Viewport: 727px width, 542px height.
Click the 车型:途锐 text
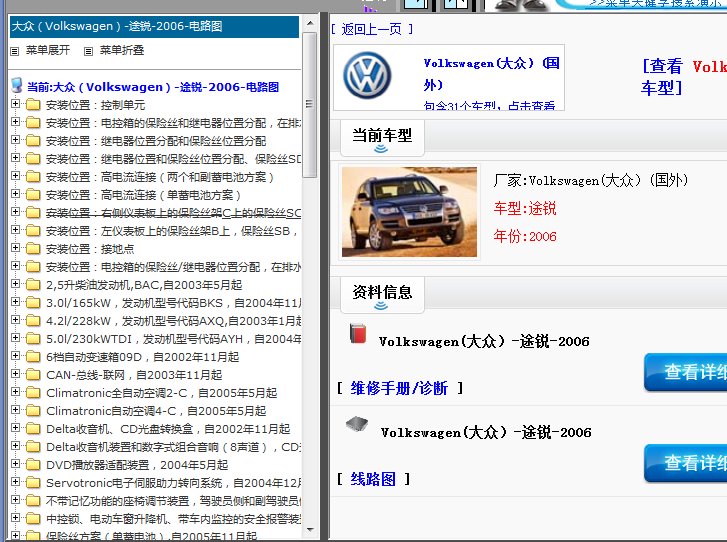525,208
